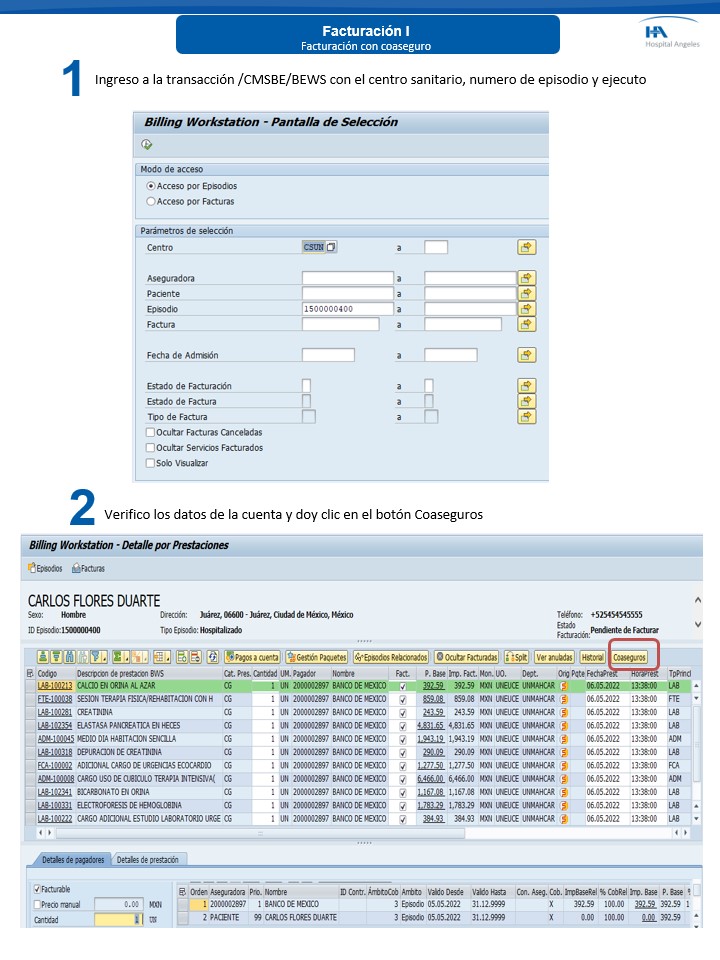The height and width of the screenshot is (960, 720).
Task: Click the Episodios toolbar icon
Action: tap(45, 568)
